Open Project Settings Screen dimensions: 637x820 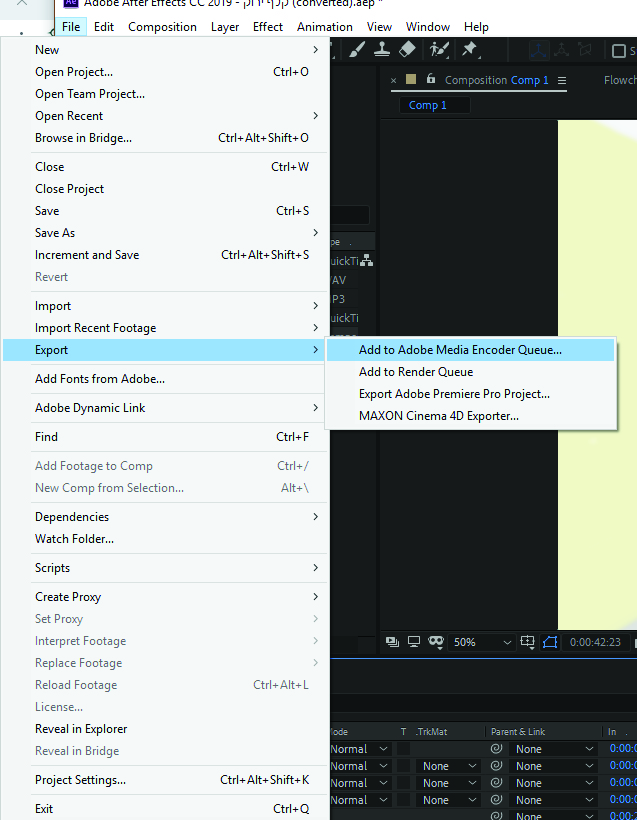click(165, 780)
